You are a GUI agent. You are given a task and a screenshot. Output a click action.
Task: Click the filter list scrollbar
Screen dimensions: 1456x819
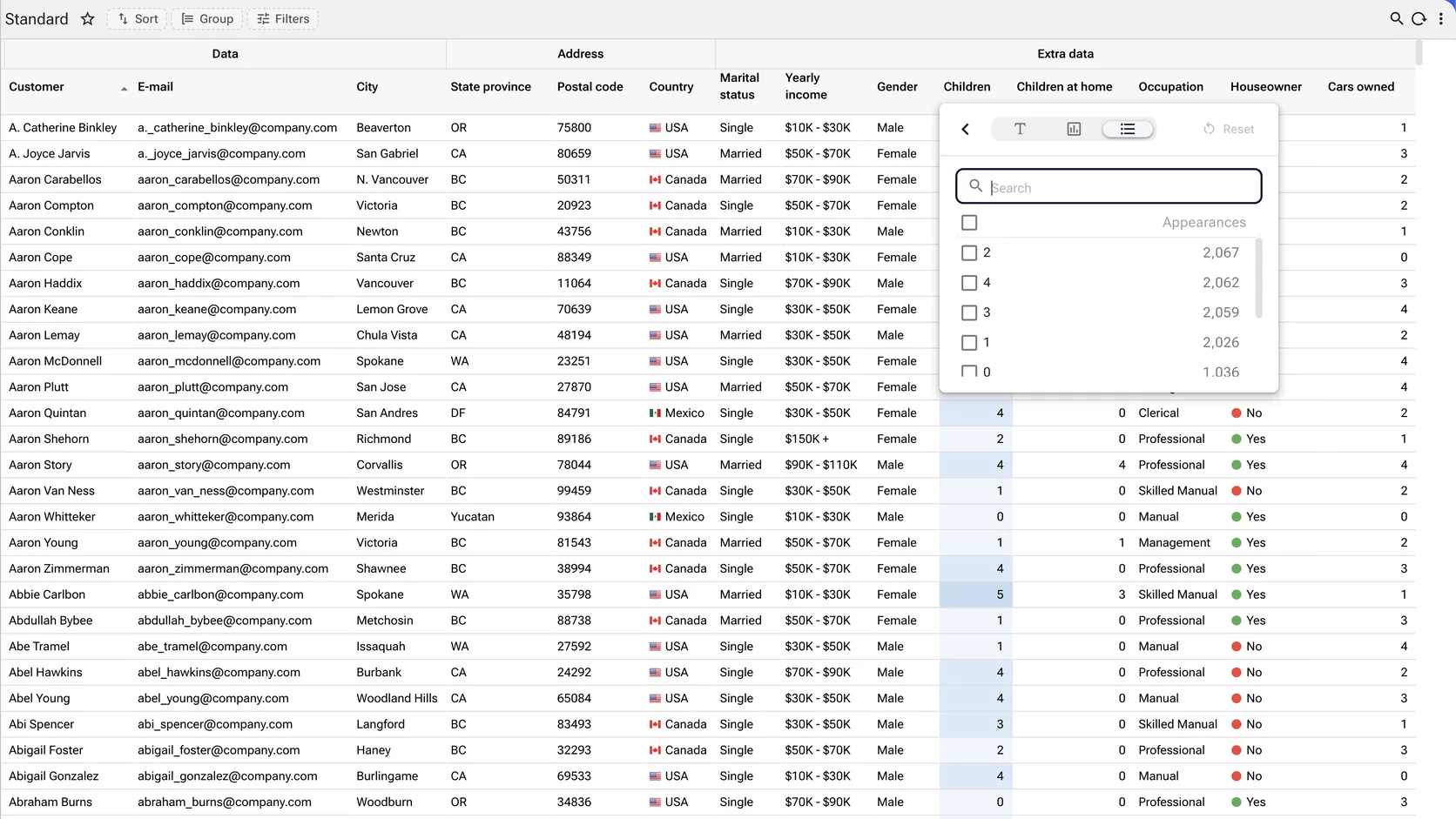(x=1259, y=279)
